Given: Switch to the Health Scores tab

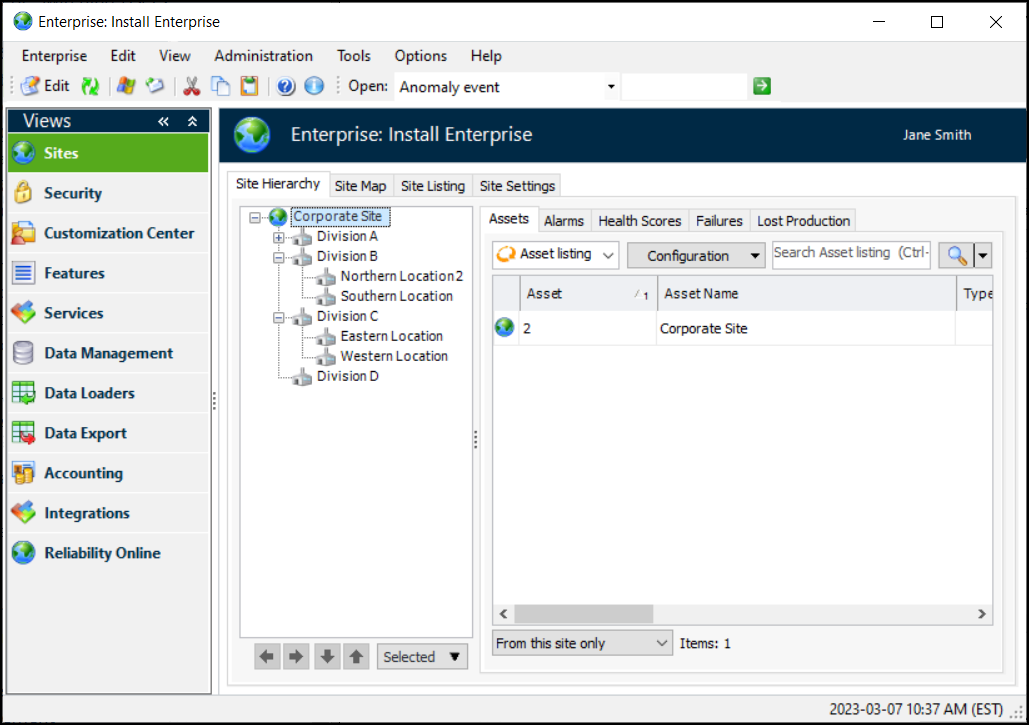Looking at the screenshot, I should tap(640, 221).
